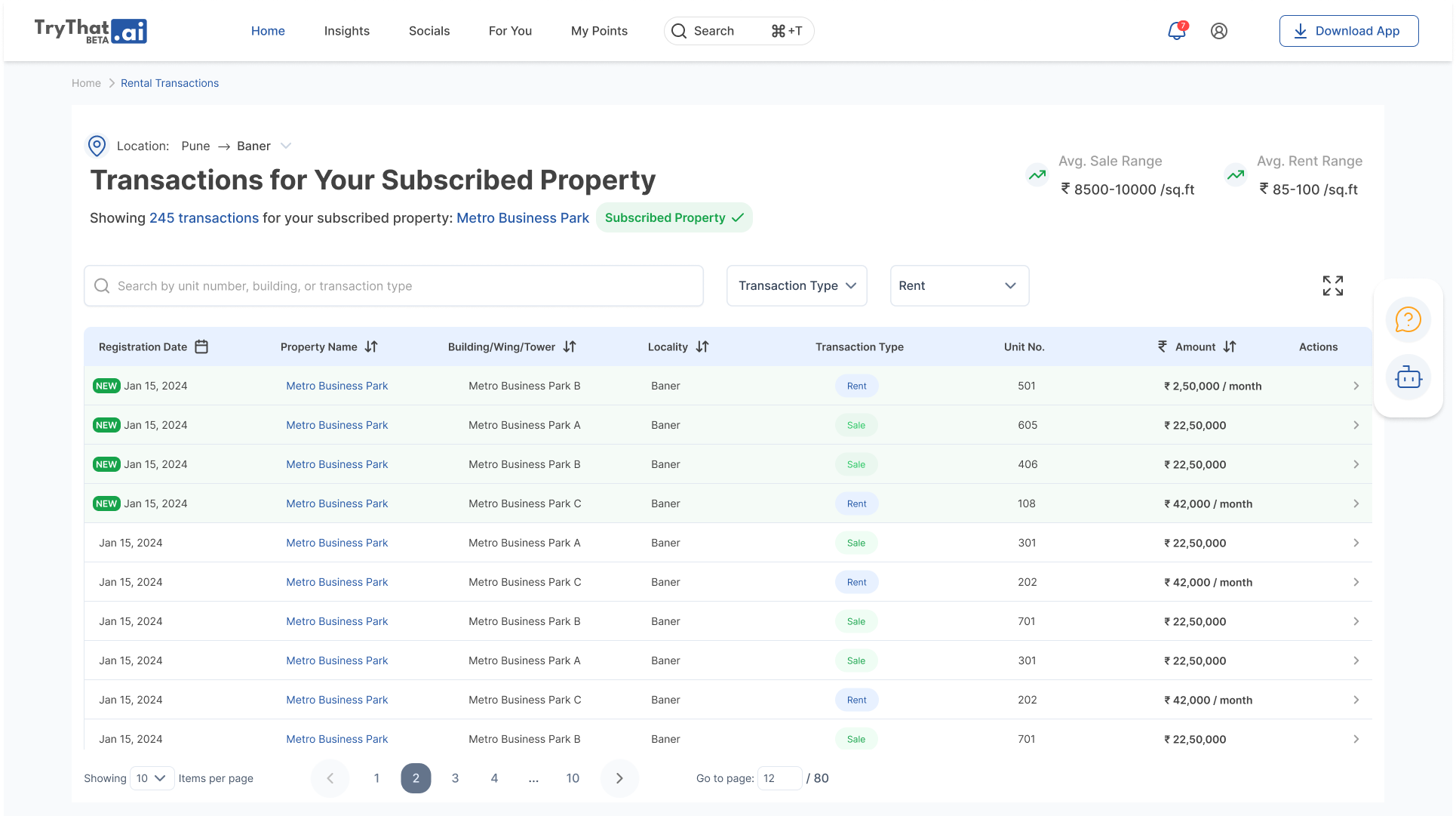Switch to My Points section

599,31
